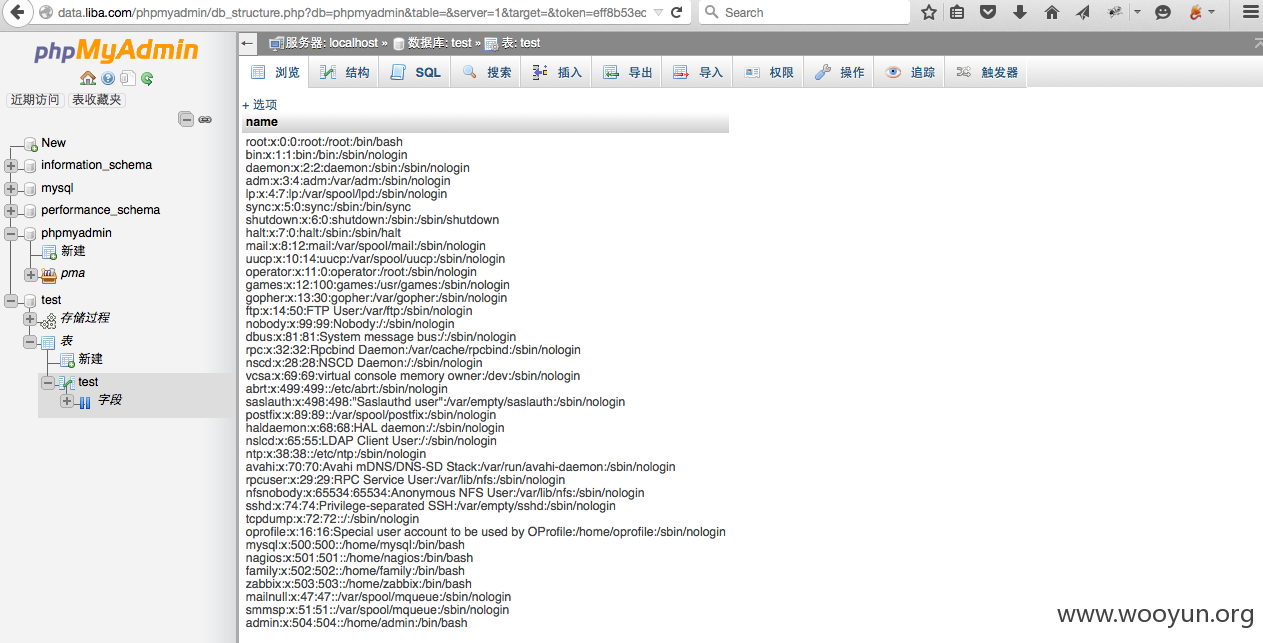Collapse navigation panel with left arrow button
Viewport: 1263px width, 643px height.
coord(248,43)
